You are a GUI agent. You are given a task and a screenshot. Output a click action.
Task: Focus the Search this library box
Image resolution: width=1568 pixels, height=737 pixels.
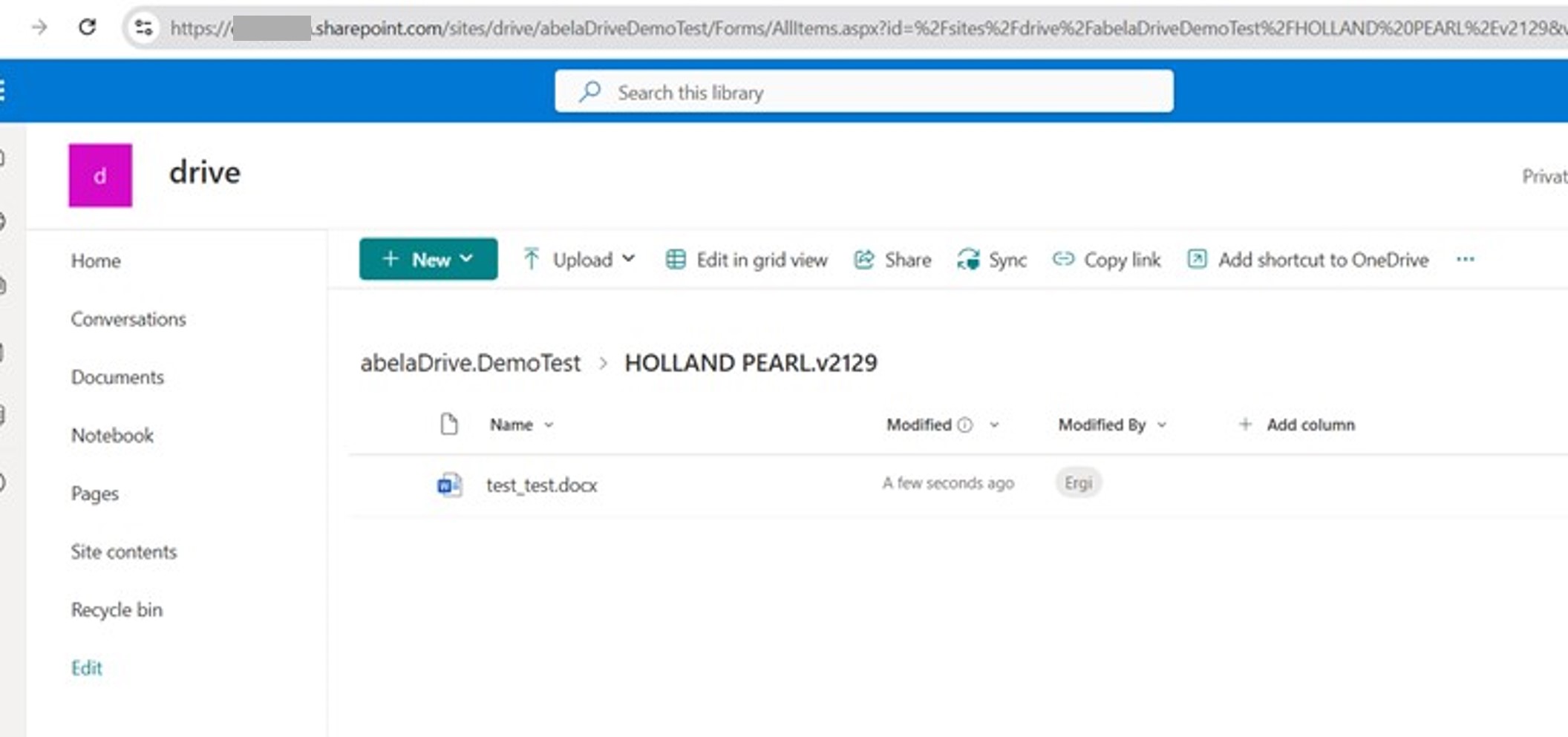point(863,91)
